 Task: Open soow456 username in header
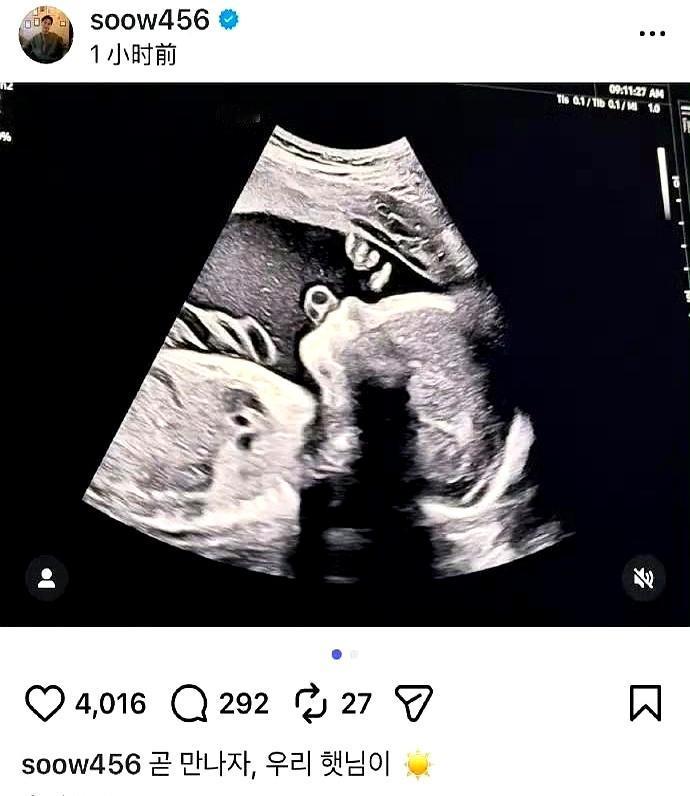tap(150, 20)
